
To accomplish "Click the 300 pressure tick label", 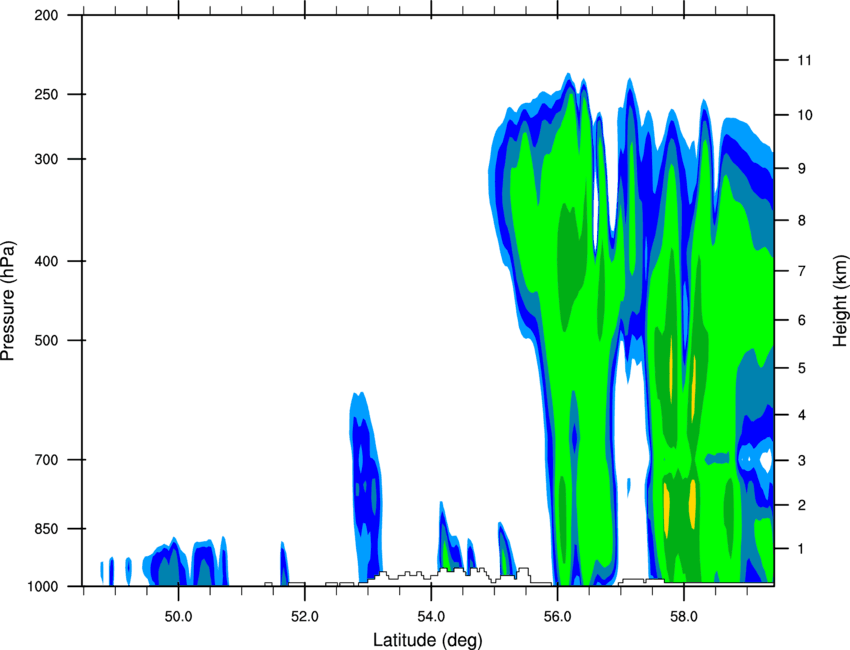I will 46,159.
